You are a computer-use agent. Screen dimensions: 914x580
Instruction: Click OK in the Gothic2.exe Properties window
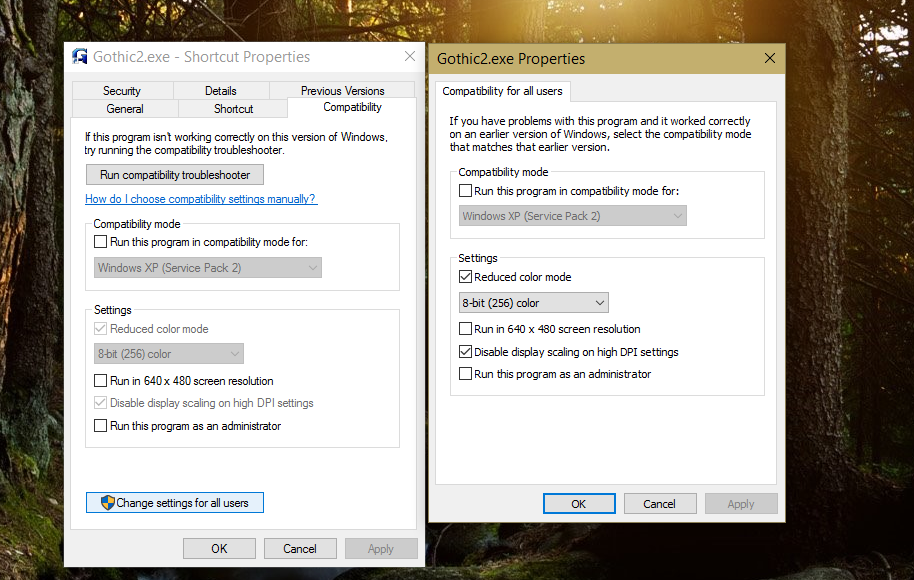click(x=579, y=504)
